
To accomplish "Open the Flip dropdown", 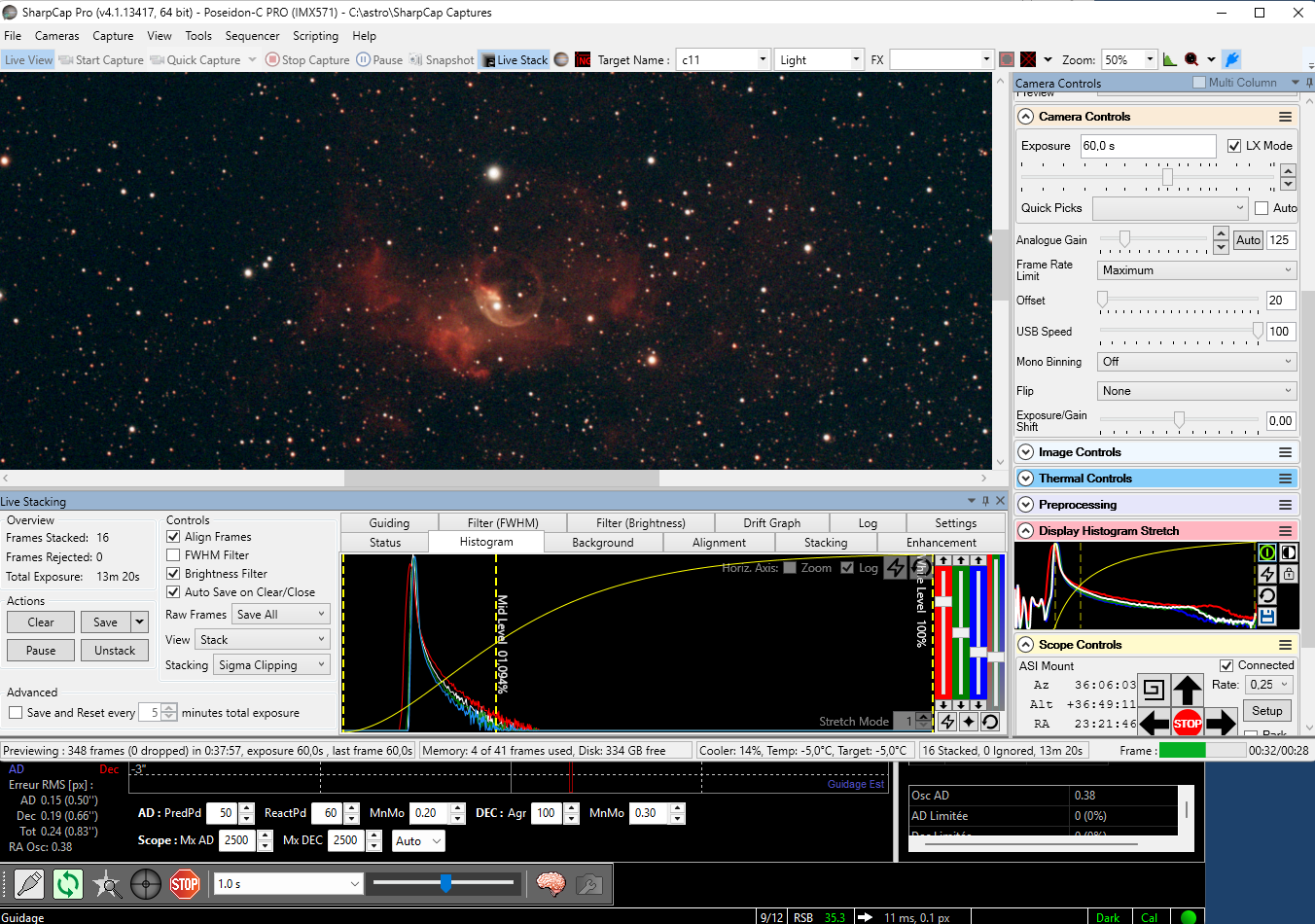I will (x=1196, y=391).
